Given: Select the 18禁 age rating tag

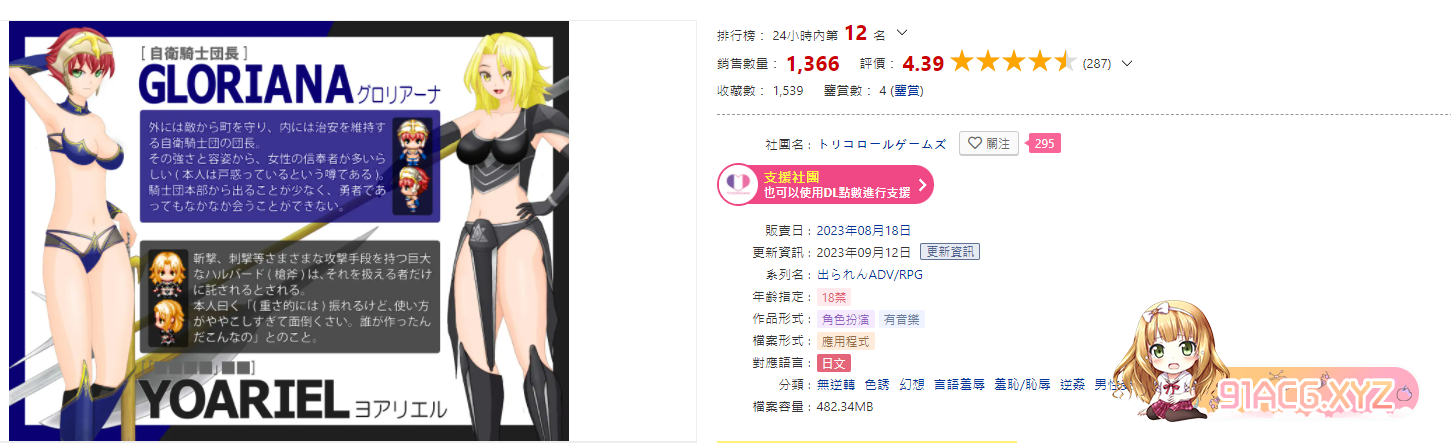Looking at the screenshot, I should (x=832, y=297).
